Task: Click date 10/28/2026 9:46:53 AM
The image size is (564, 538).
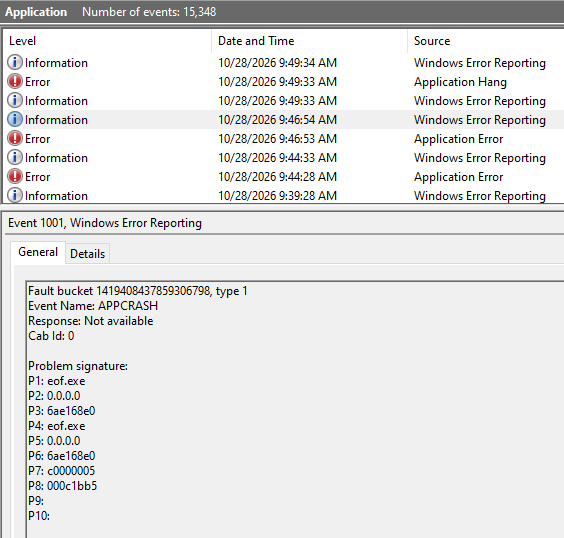Action: click(277, 139)
